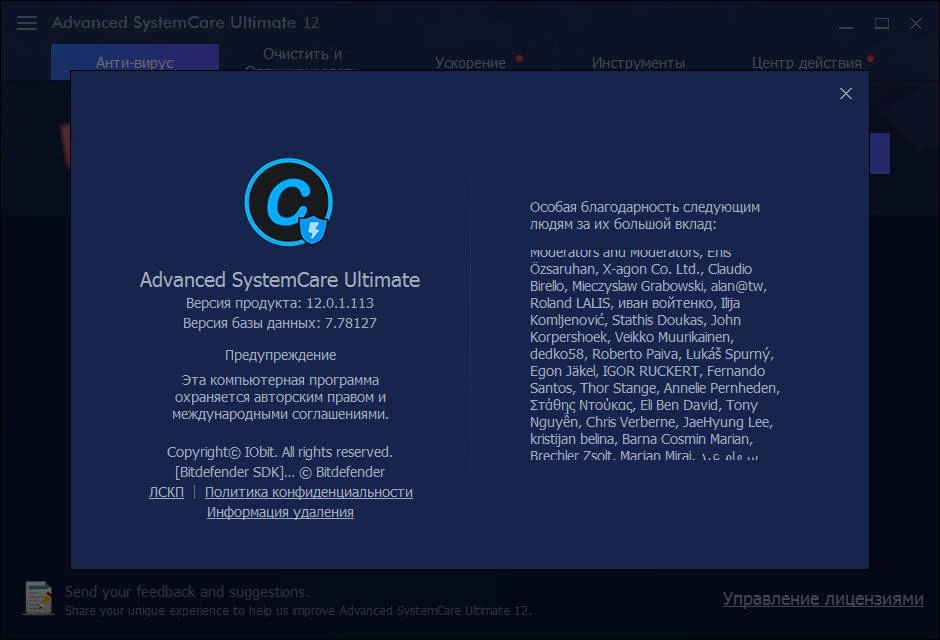Image resolution: width=940 pixels, height=640 pixels.
Task: Click the database version 7.78127 text
Action: pyautogui.click(x=280, y=323)
